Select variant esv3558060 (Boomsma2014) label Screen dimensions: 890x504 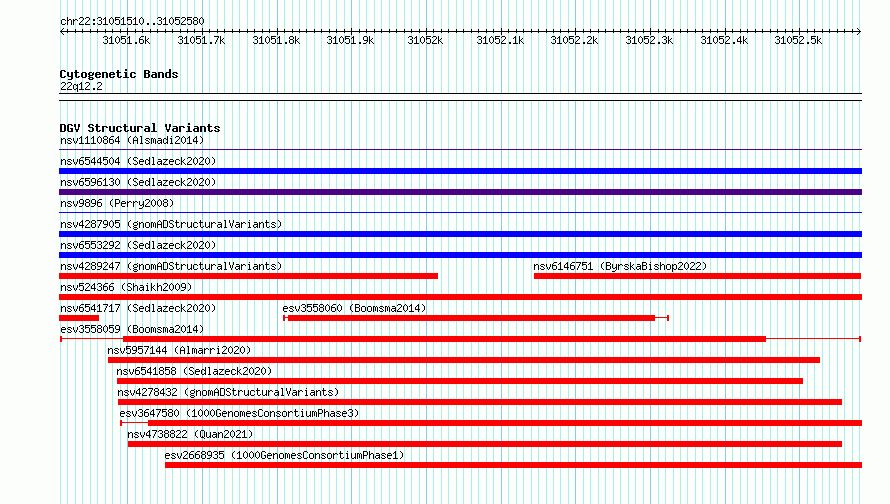pyautogui.click(x=354, y=308)
